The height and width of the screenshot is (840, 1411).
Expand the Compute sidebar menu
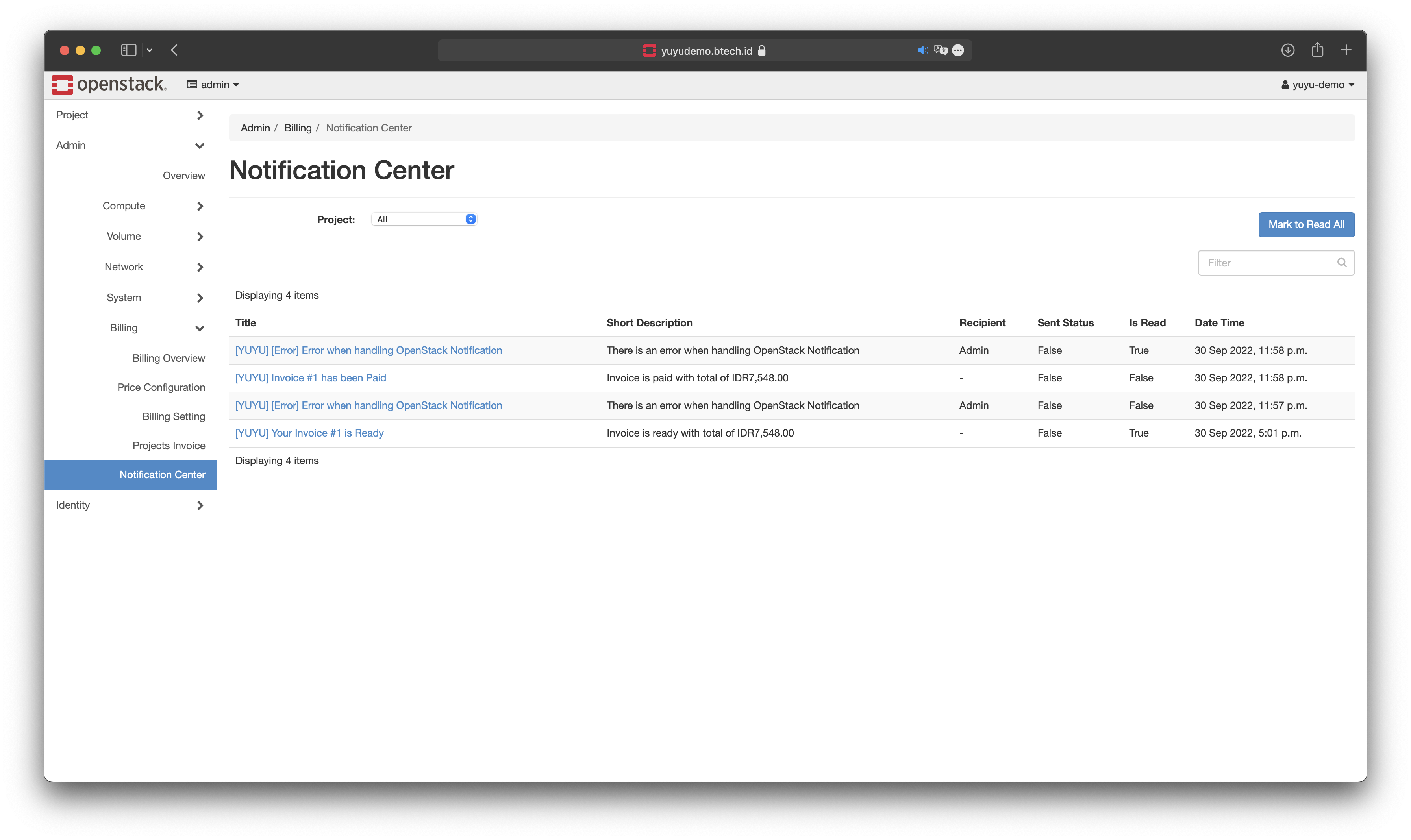click(x=124, y=205)
